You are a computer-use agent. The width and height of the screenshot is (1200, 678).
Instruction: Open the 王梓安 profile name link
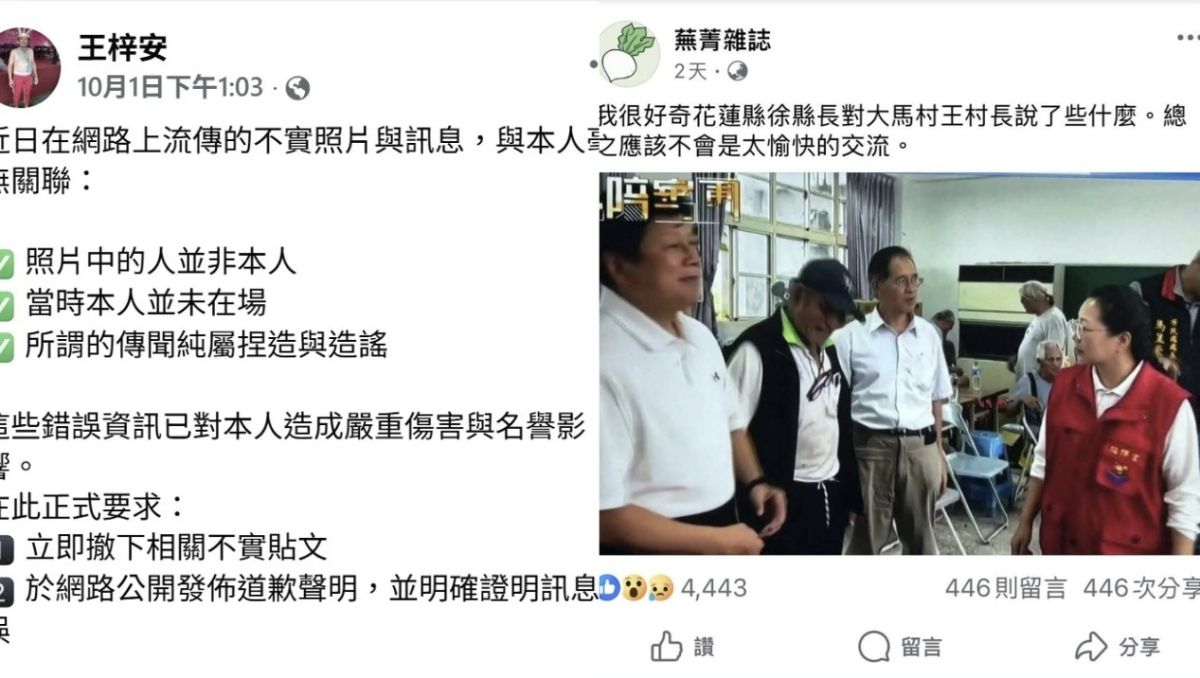tap(122, 48)
